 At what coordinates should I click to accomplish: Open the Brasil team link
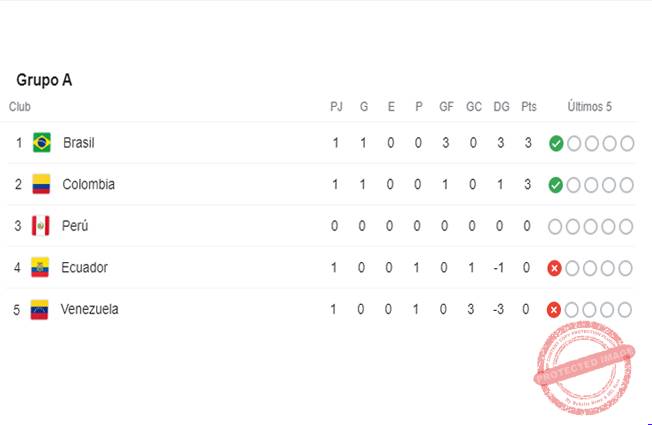point(79,143)
